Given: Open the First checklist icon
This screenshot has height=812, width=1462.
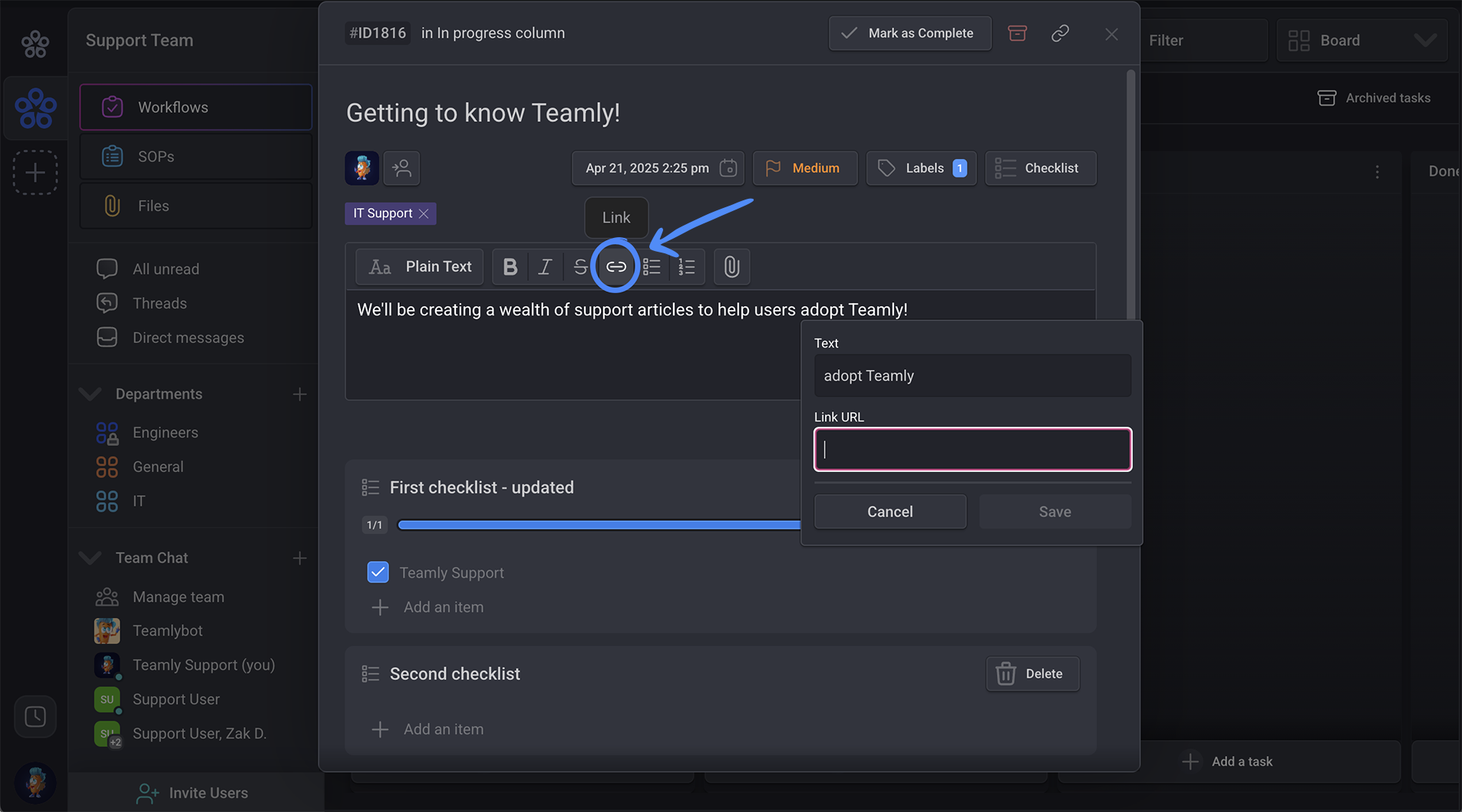Looking at the screenshot, I should point(370,487).
